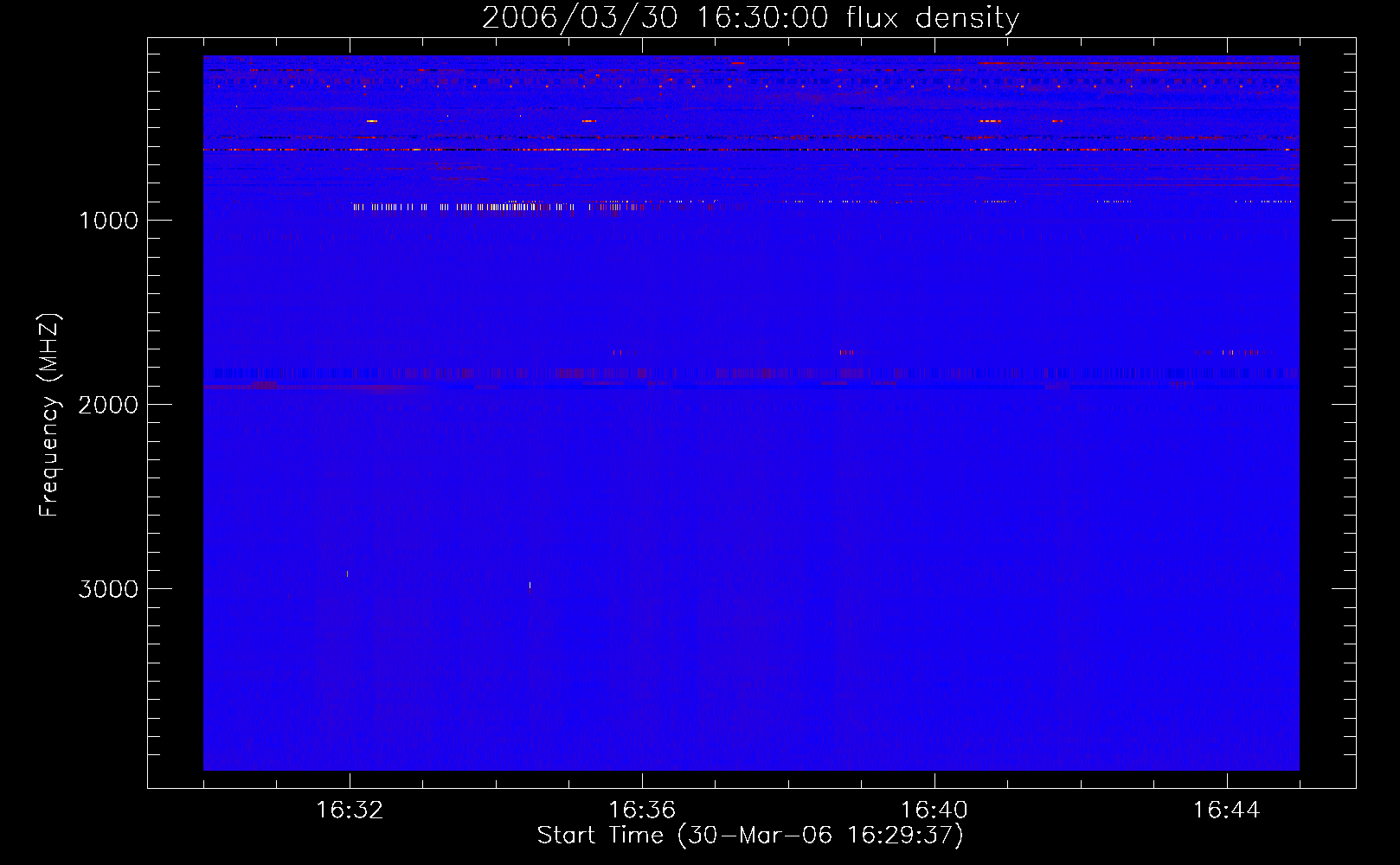Click the 16:44 time tick label

tap(1227, 811)
